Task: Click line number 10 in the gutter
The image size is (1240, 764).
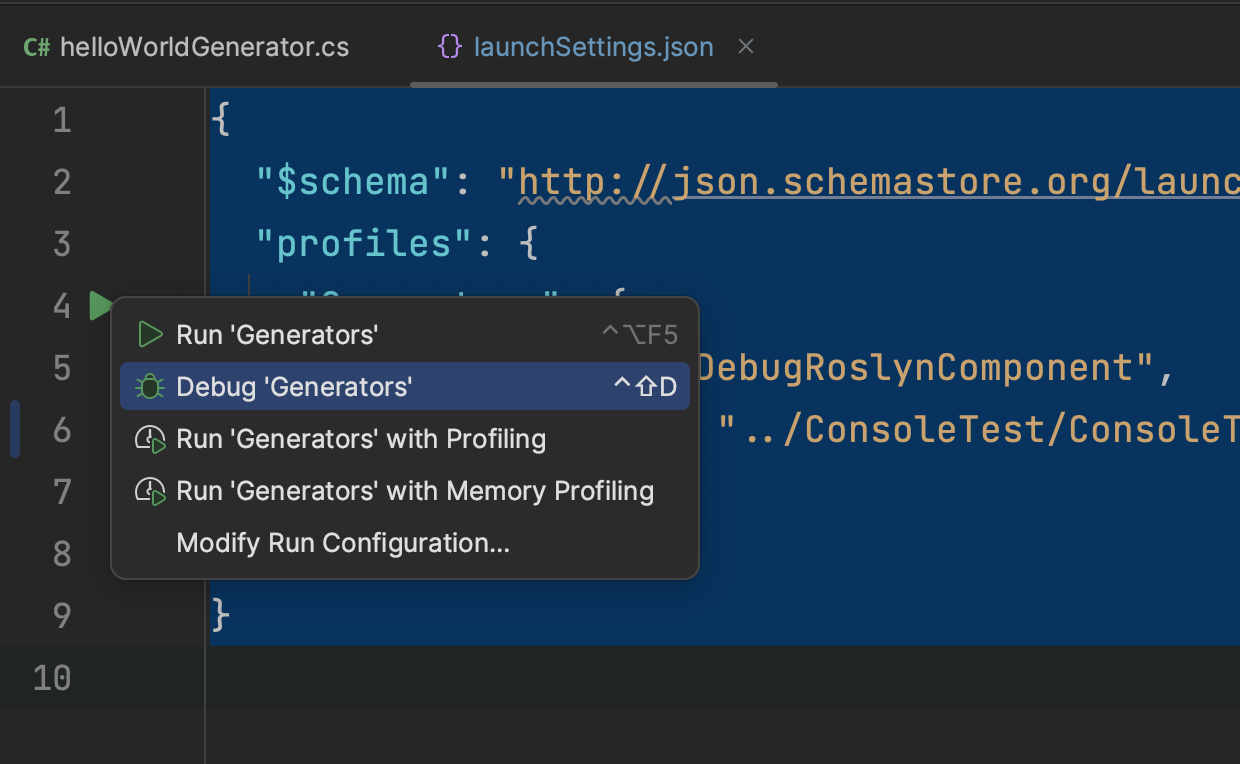Action: tap(52, 678)
